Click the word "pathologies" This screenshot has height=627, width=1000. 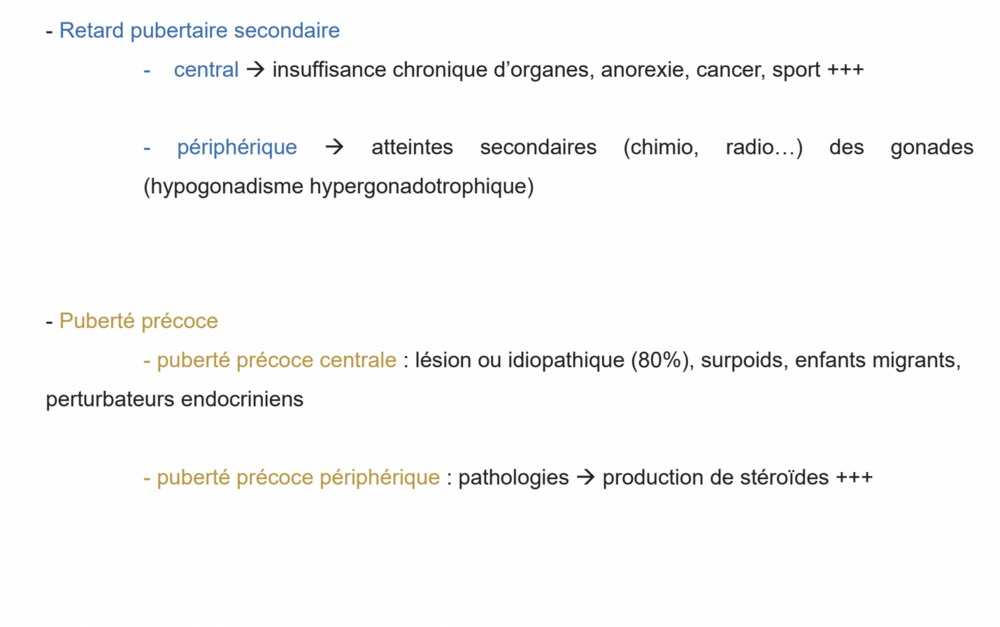click(x=513, y=478)
